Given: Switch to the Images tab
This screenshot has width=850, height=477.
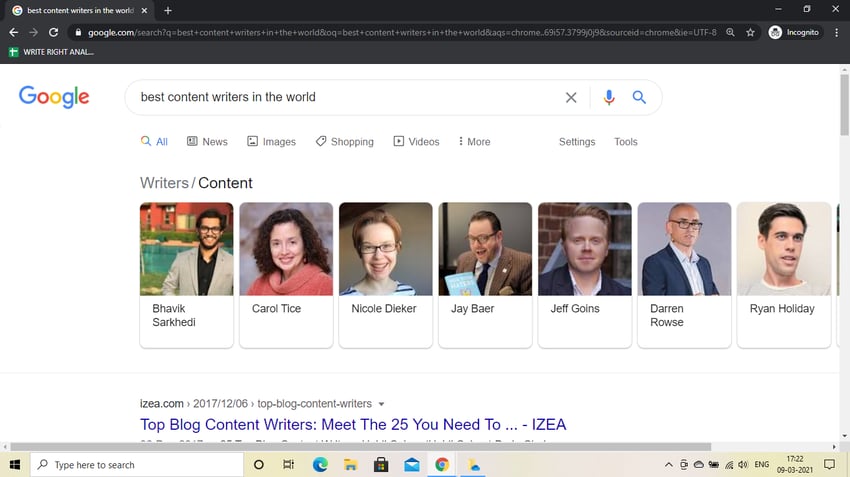Looking at the screenshot, I should [x=272, y=141].
